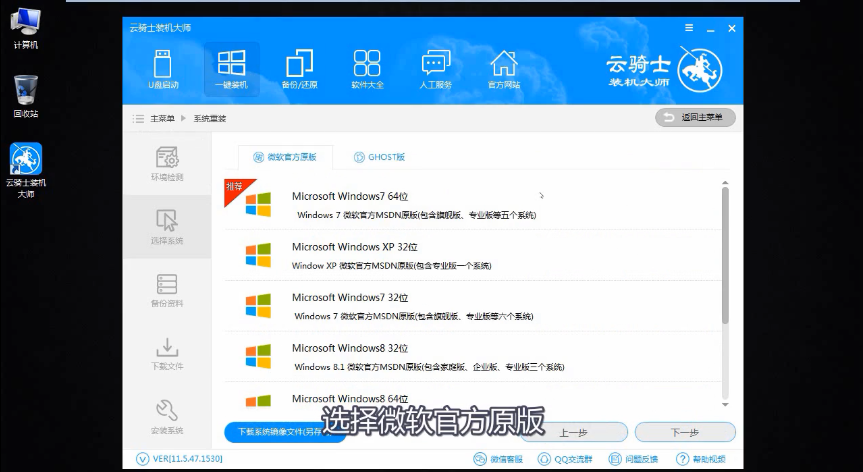Click 主菜单 in the breadcrumb
The width and height of the screenshot is (863, 472).
tap(162, 118)
